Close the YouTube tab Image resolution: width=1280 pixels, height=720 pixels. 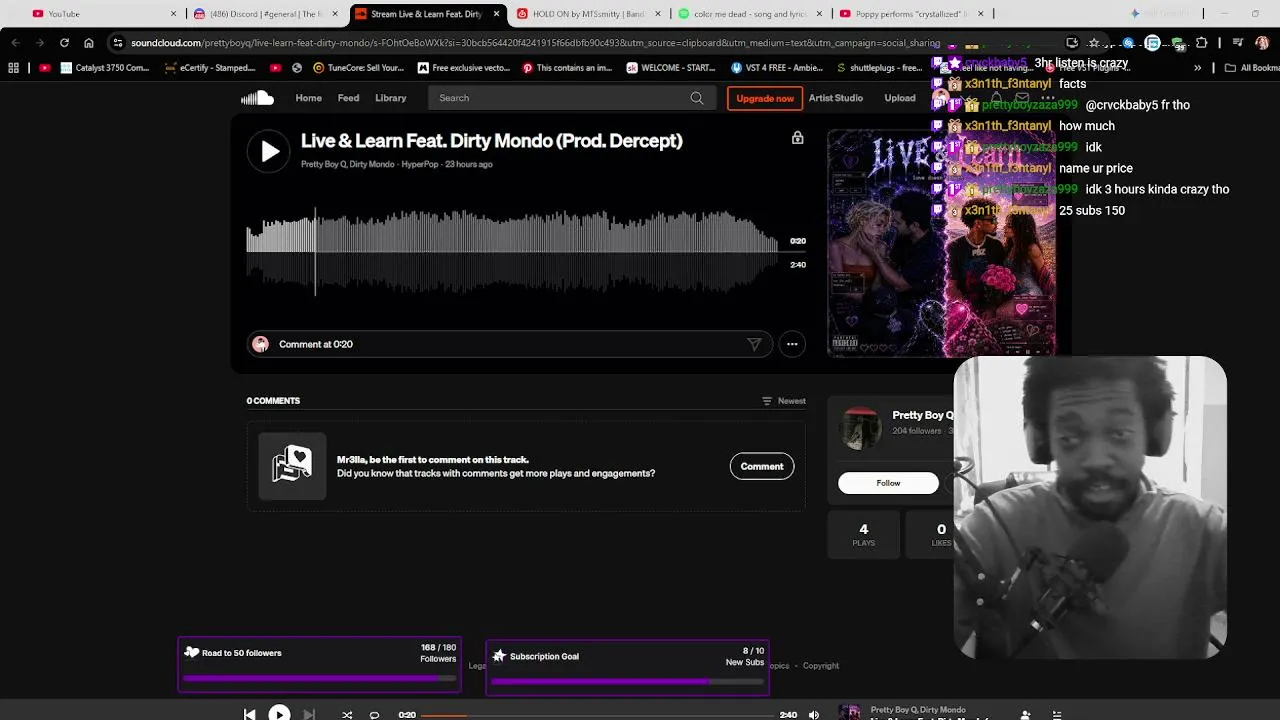click(173, 14)
